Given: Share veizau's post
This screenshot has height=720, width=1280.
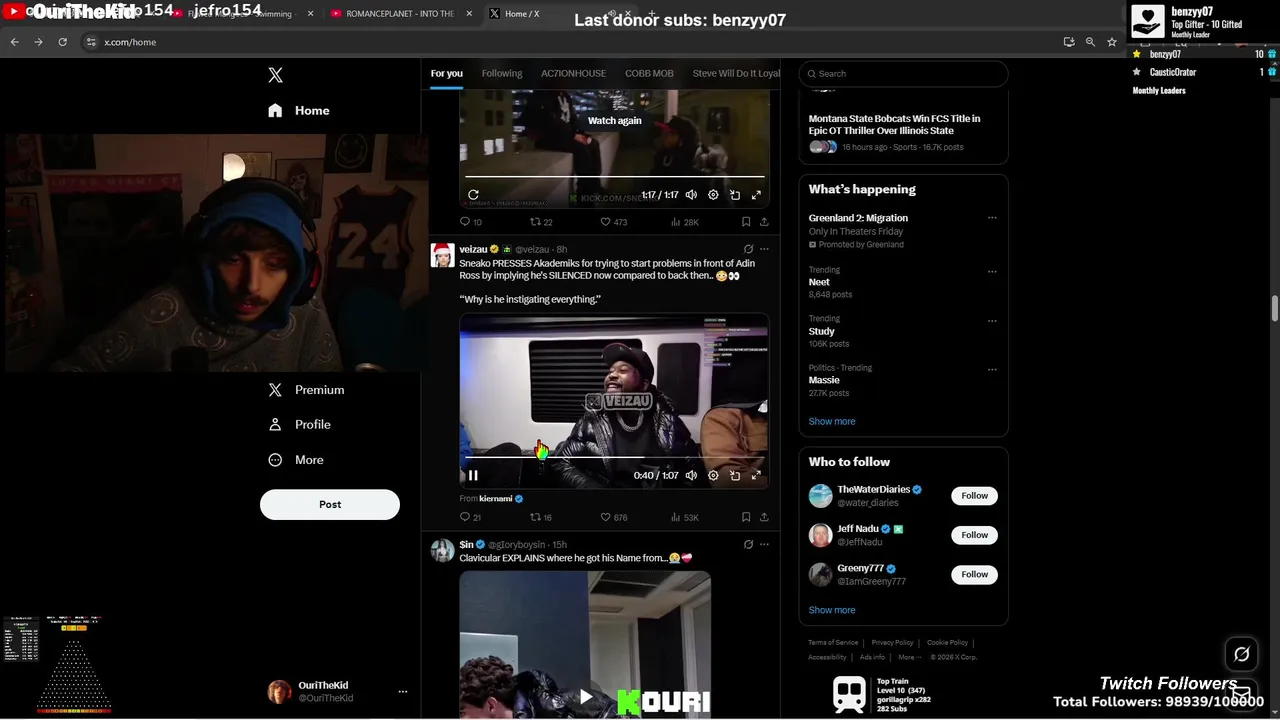Looking at the screenshot, I should (764, 517).
